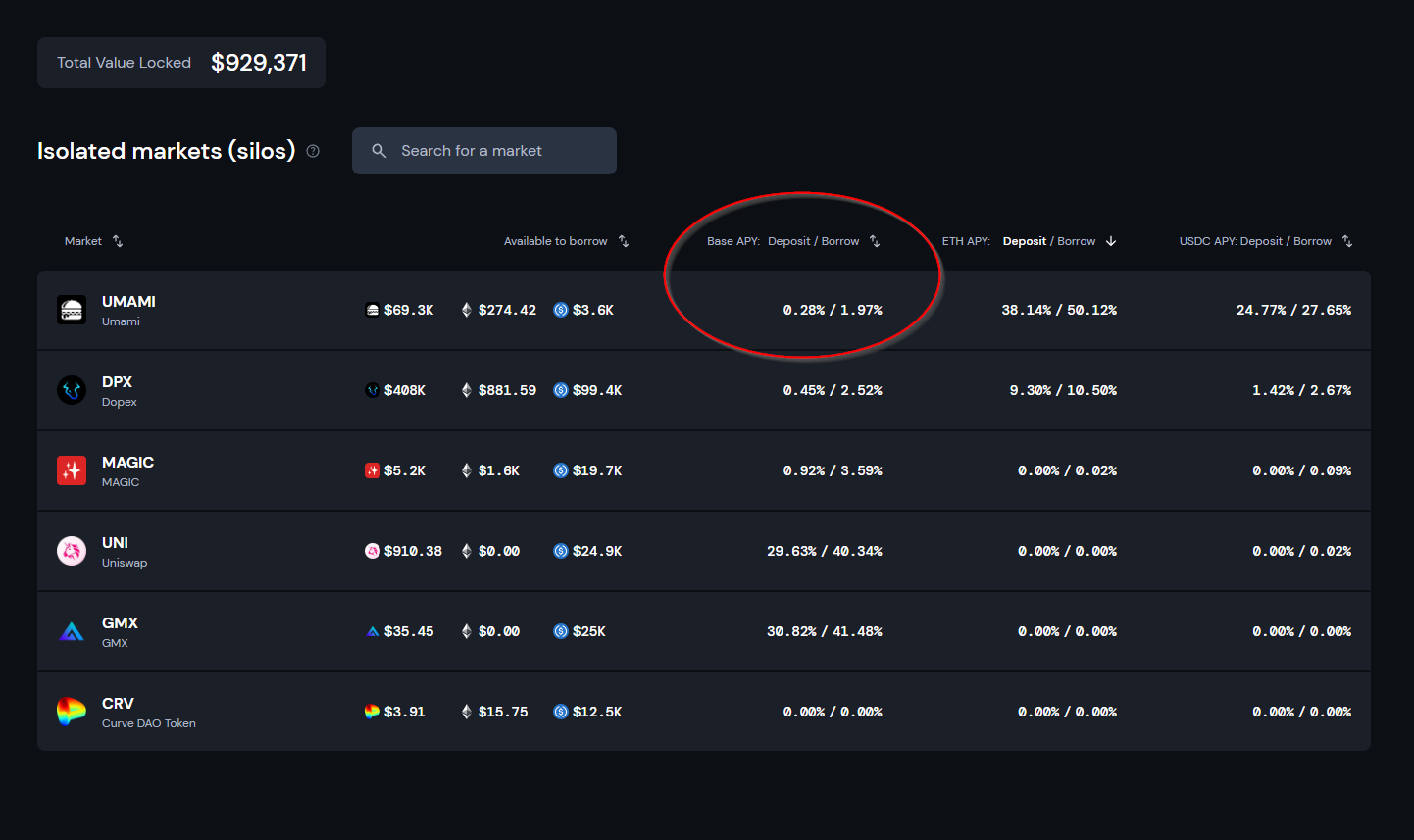Click MAGIC base APY 0.92% / 3.59%
The width and height of the screenshot is (1414, 840).
(833, 470)
